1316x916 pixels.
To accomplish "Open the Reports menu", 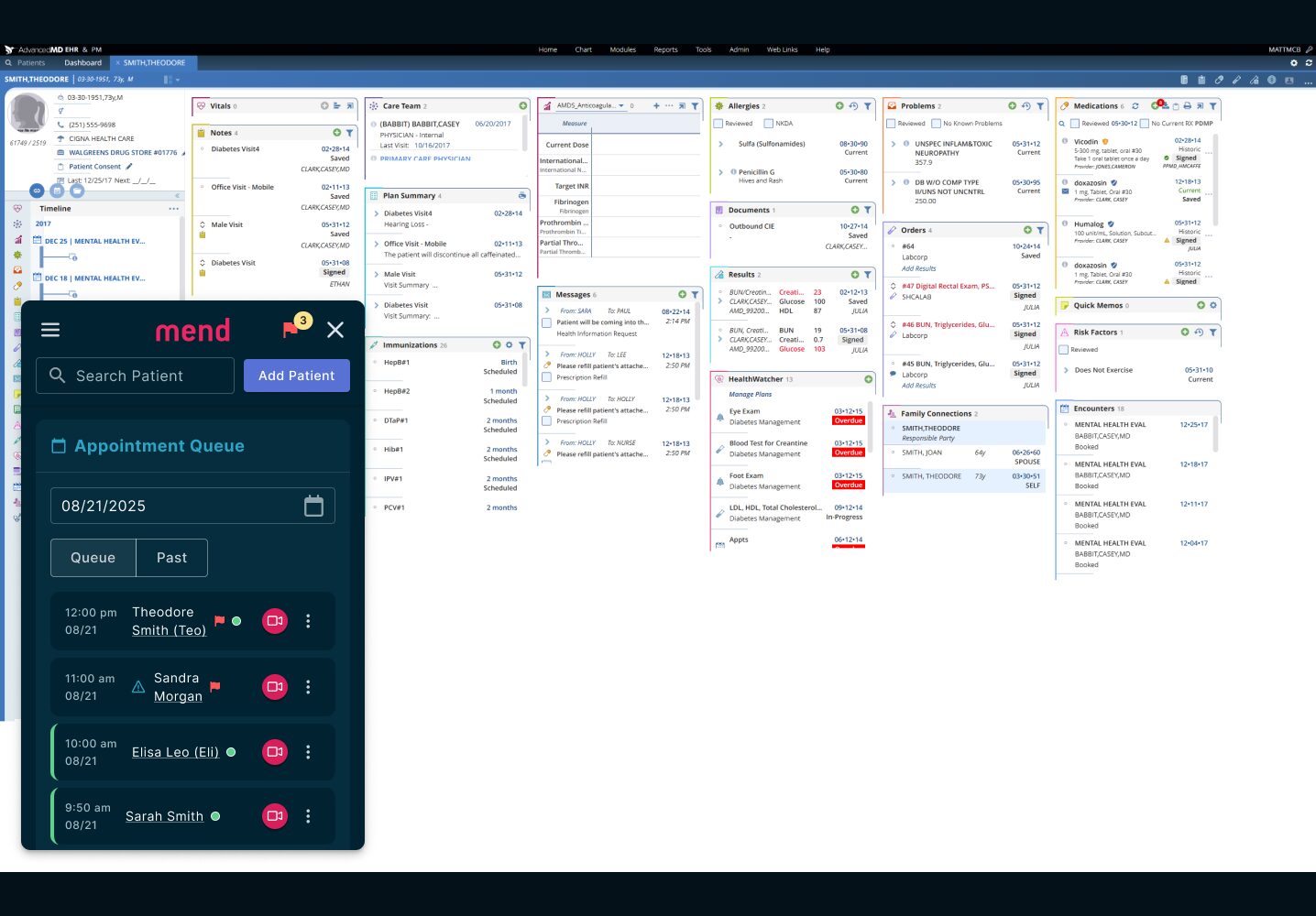I will 665,49.
